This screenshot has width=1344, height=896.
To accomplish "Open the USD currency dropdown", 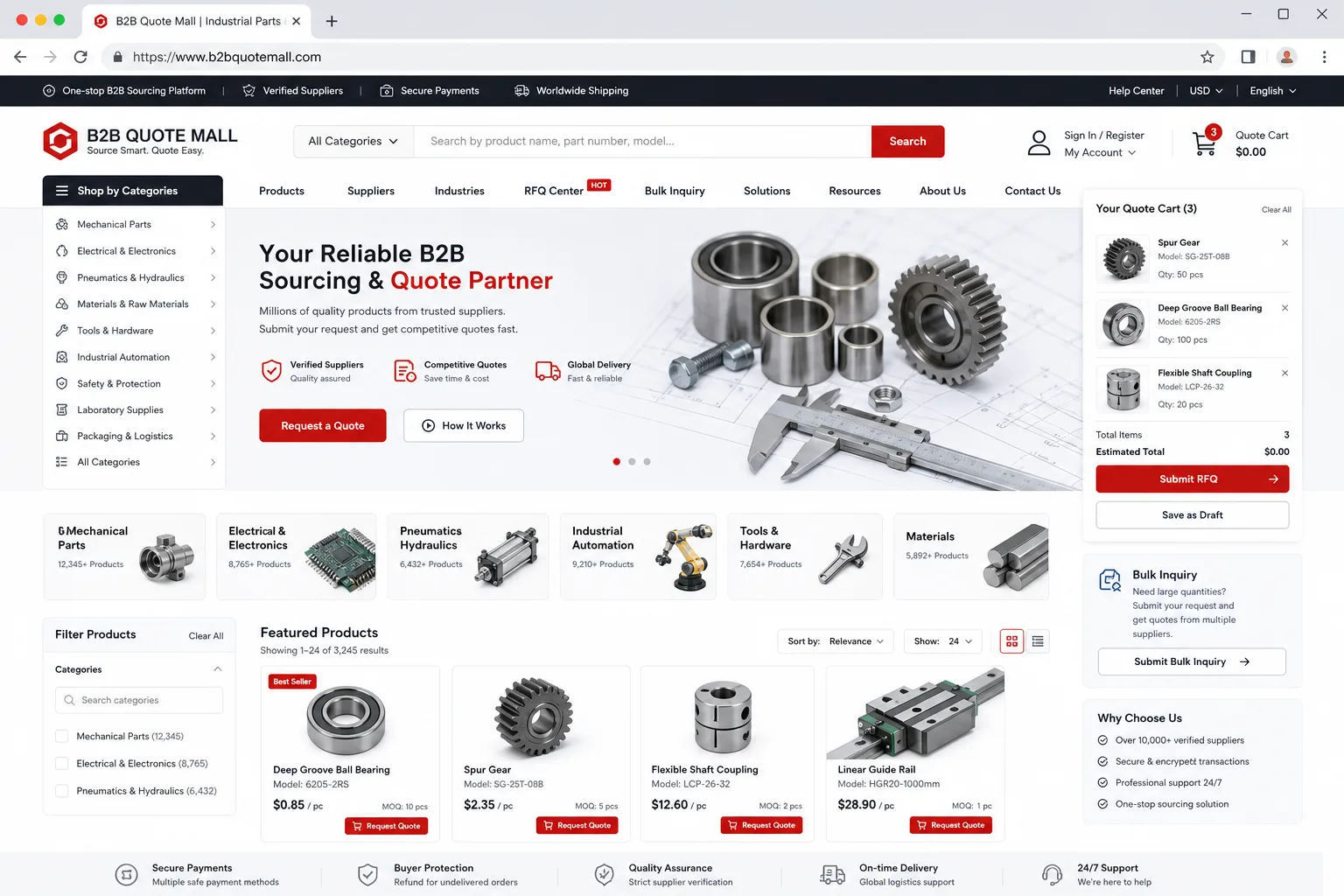I will point(1206,91).
